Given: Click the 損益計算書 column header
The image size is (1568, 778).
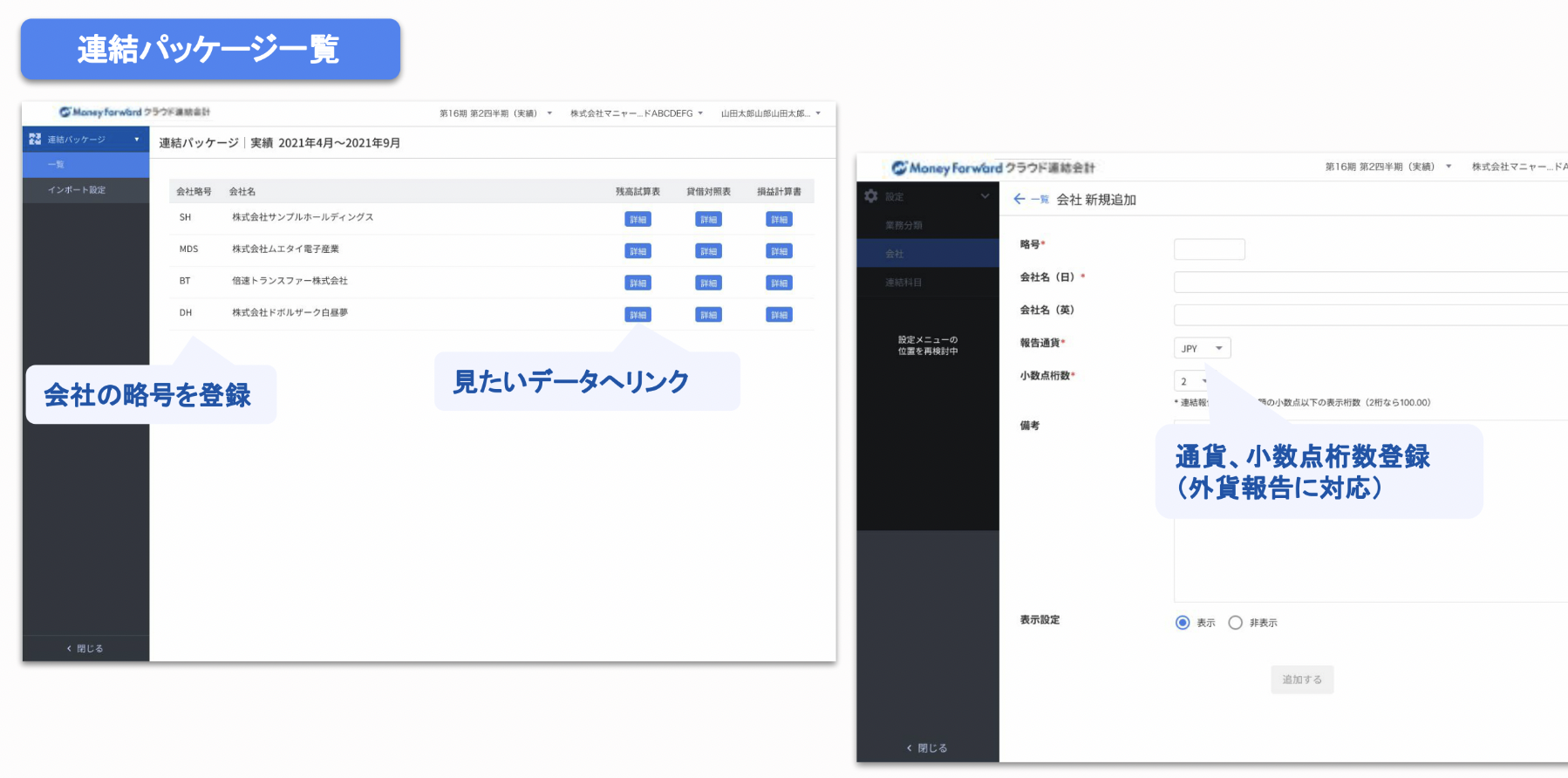Looking at the screenshot, I should 780,192.
